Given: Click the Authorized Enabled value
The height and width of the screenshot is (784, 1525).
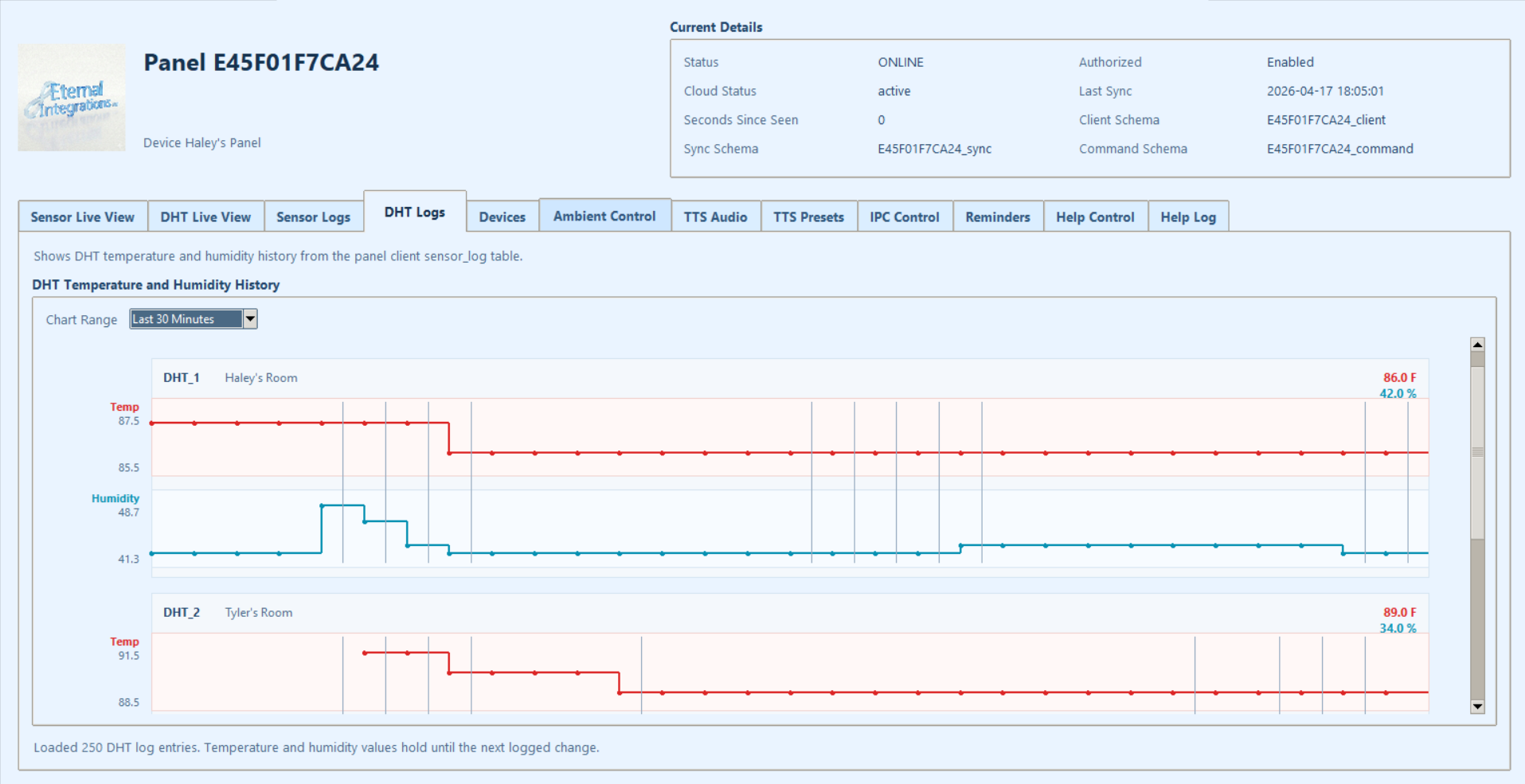Looking at the screenshot, I should pos(1290,62).
